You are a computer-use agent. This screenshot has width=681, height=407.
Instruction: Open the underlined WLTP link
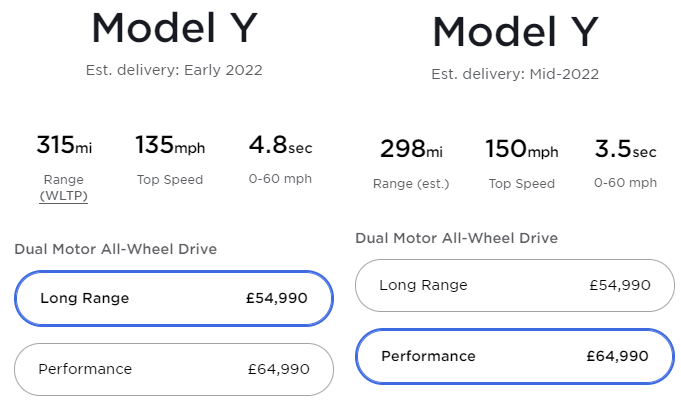tap(62, 196)
